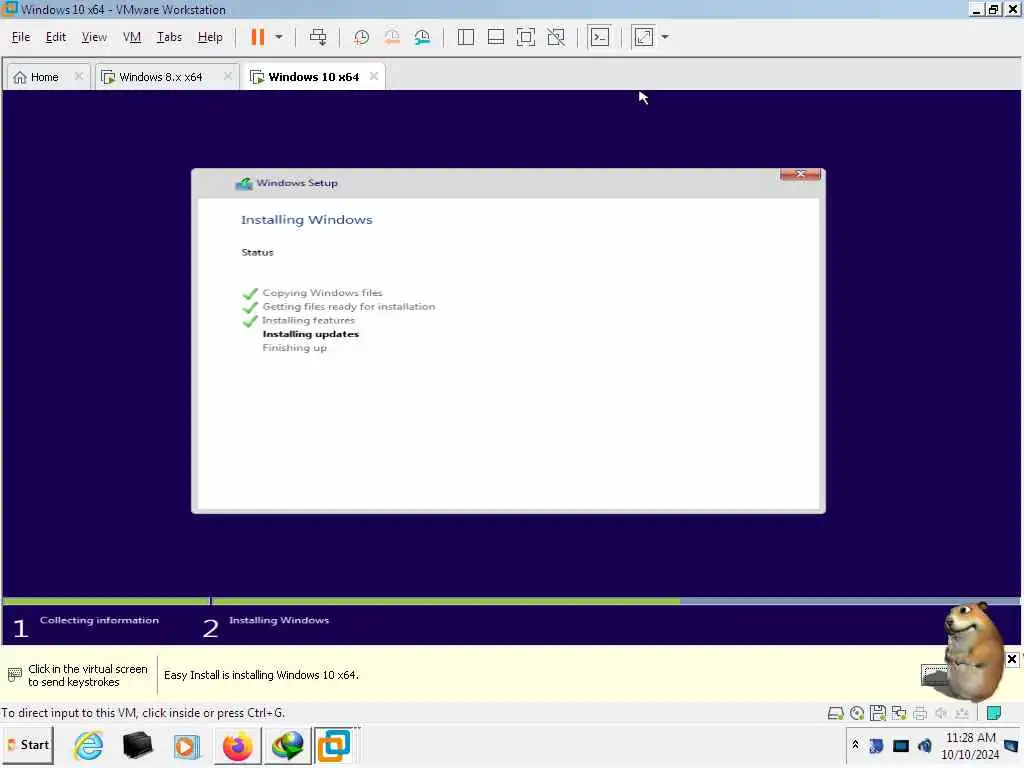Dismiss the Easy Install information bar
The height and width of the screenshot is (768, 1024).
(1012, 659)
